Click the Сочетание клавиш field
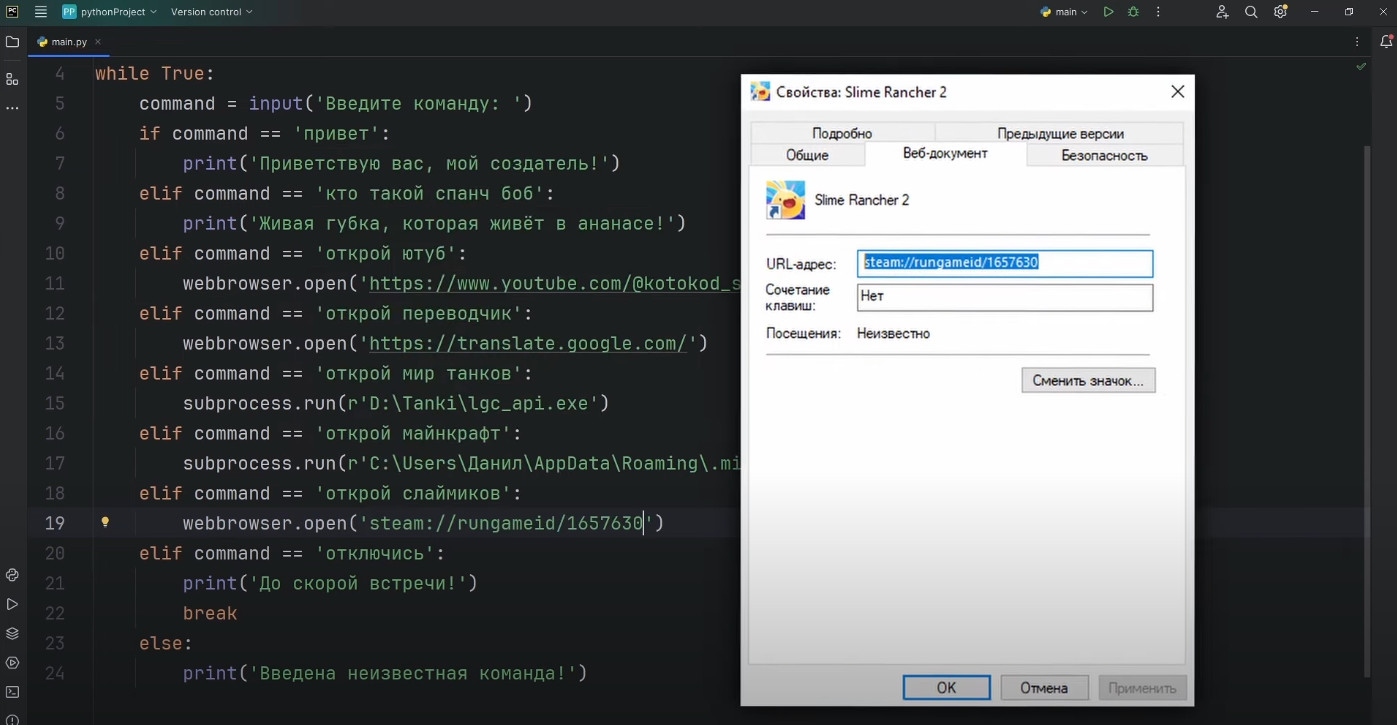This screenshot has width=1397, height=725. [1005, 297]
